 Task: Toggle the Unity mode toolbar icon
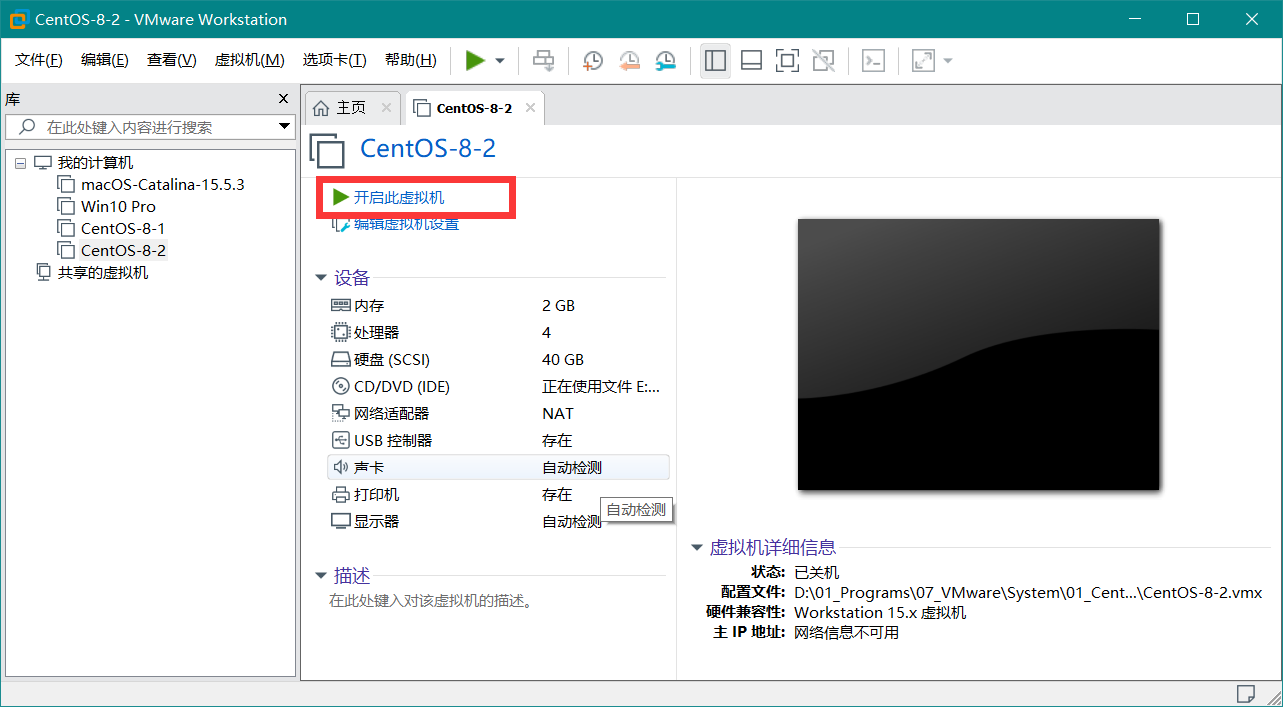tap(823, 61)
